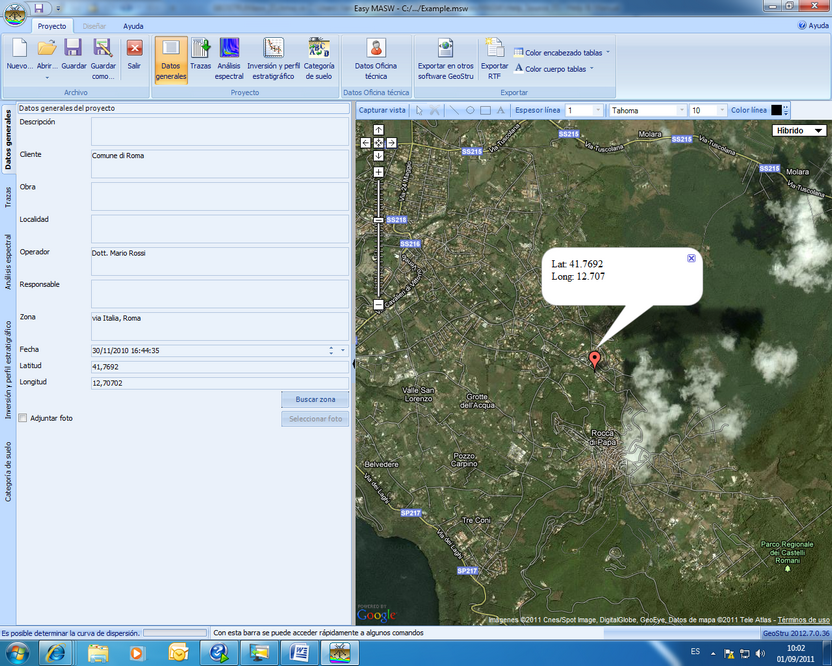Viewport: 832px width, 666px height.
Task: Click the Cliente field Comune di Roma
Action: [x=220, y=163]
